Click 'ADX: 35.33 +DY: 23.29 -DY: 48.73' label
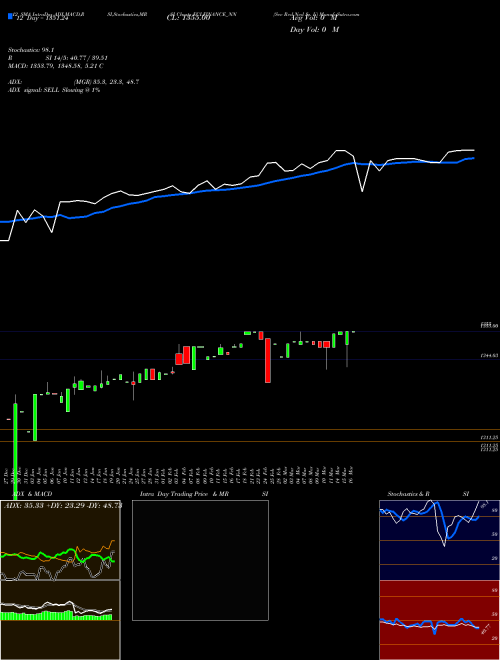Image resolution: width=500 pixels, height=660 pixels. coord(63,506)
